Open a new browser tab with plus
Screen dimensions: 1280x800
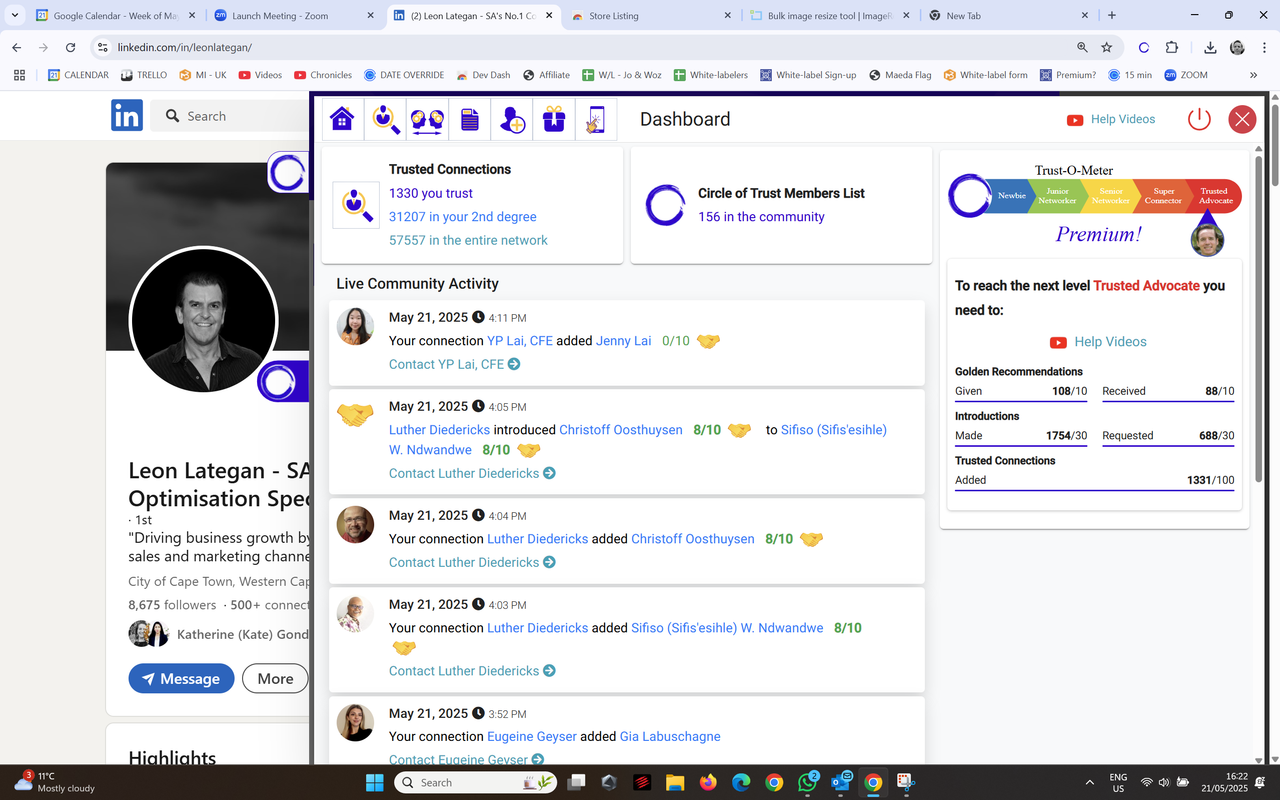coord(1112,16)
